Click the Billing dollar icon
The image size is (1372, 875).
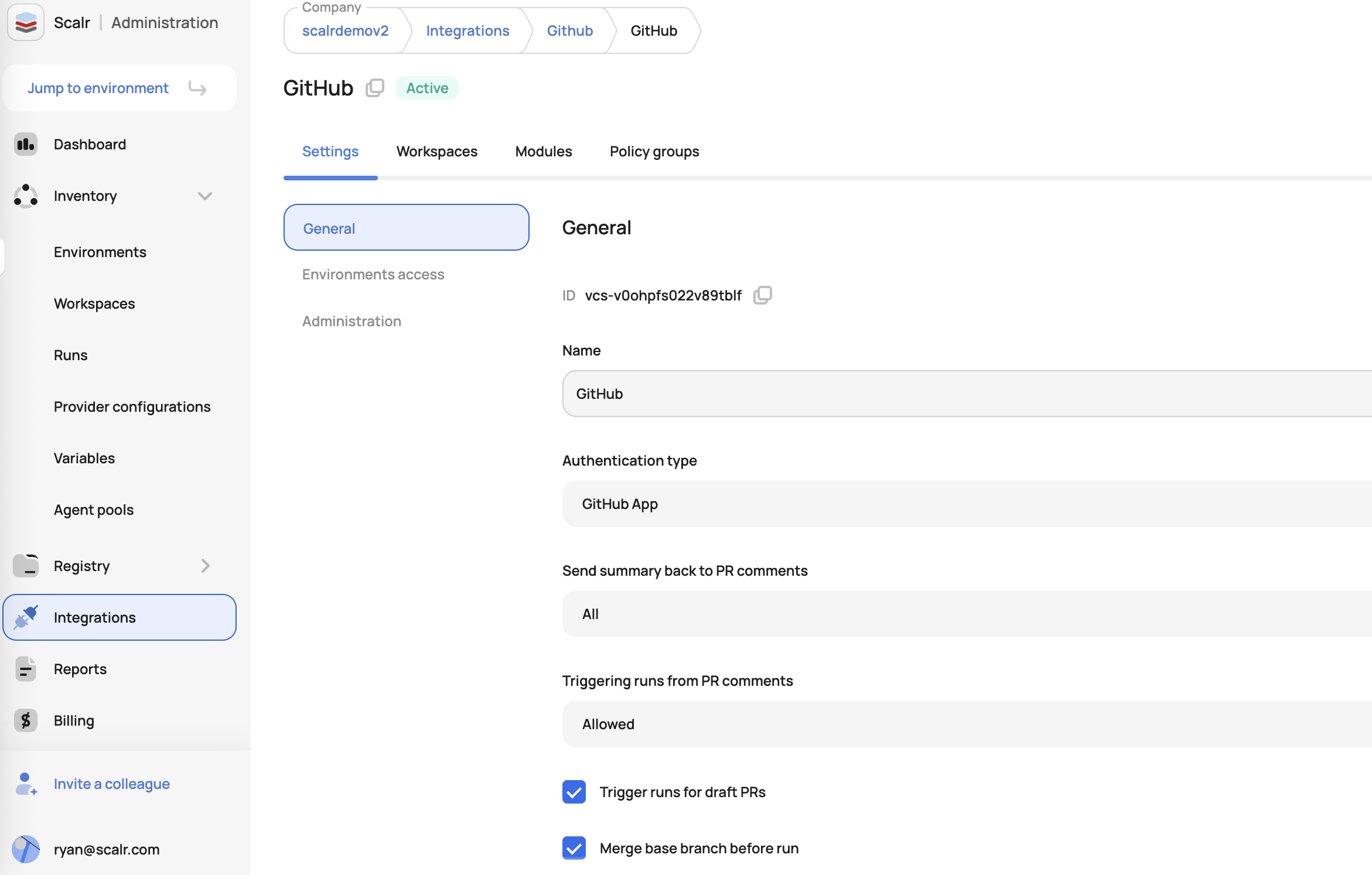point(26,720)
